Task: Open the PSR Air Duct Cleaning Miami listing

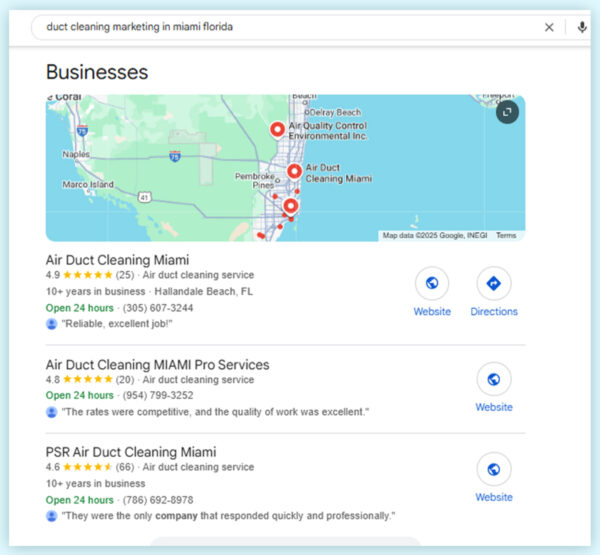Action: click(131, 452)
